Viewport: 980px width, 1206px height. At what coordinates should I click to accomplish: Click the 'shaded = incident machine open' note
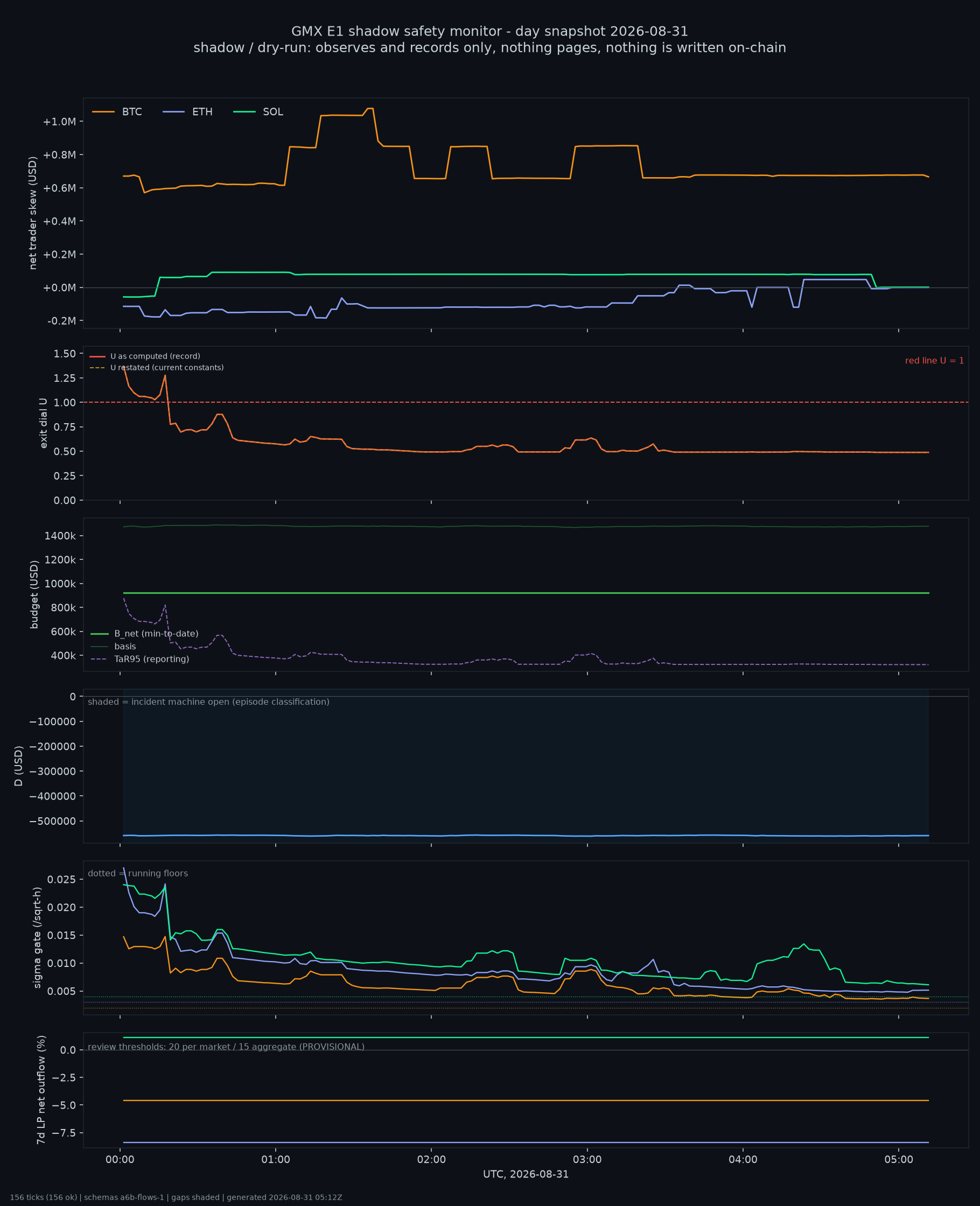[209, 702]
